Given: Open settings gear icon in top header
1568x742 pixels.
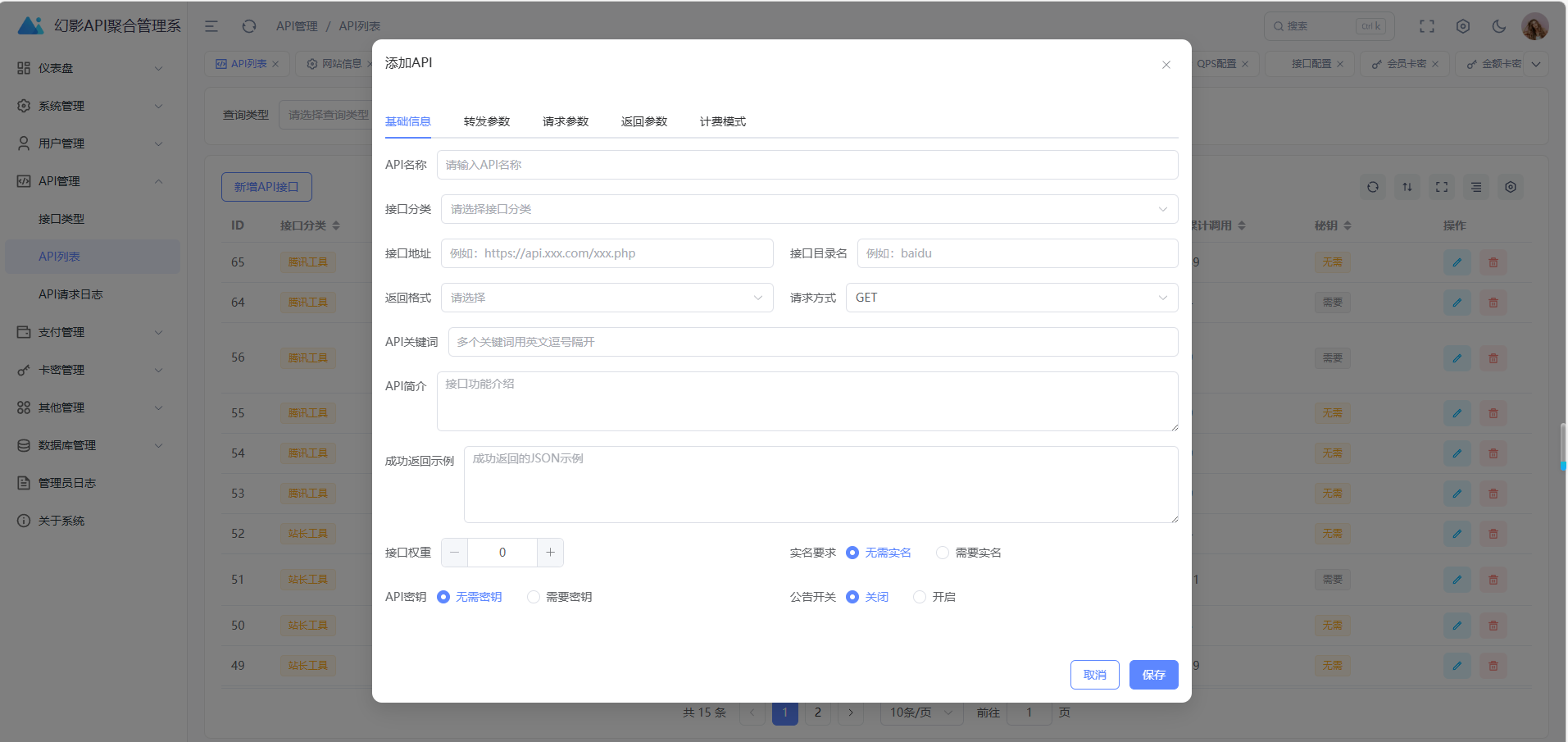Looking at the screenshot, I should tap(1463, 26).
